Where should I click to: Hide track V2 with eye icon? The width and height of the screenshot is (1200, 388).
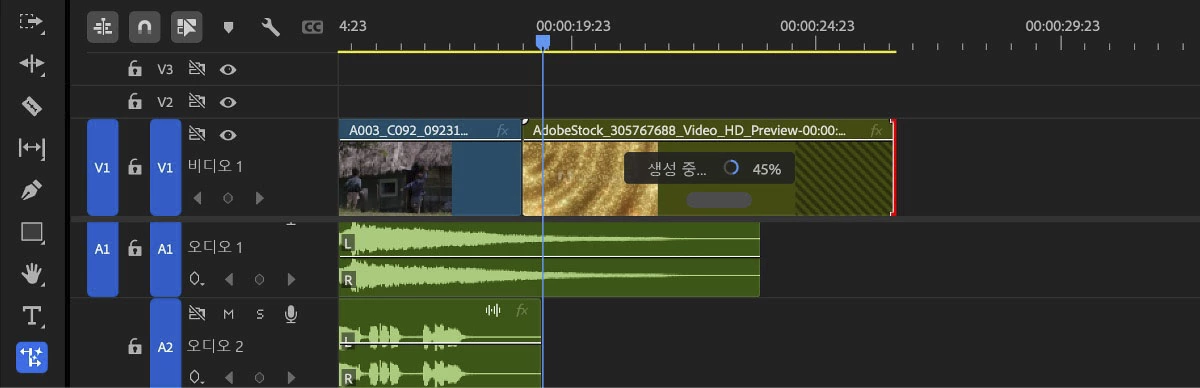(228, 102)
